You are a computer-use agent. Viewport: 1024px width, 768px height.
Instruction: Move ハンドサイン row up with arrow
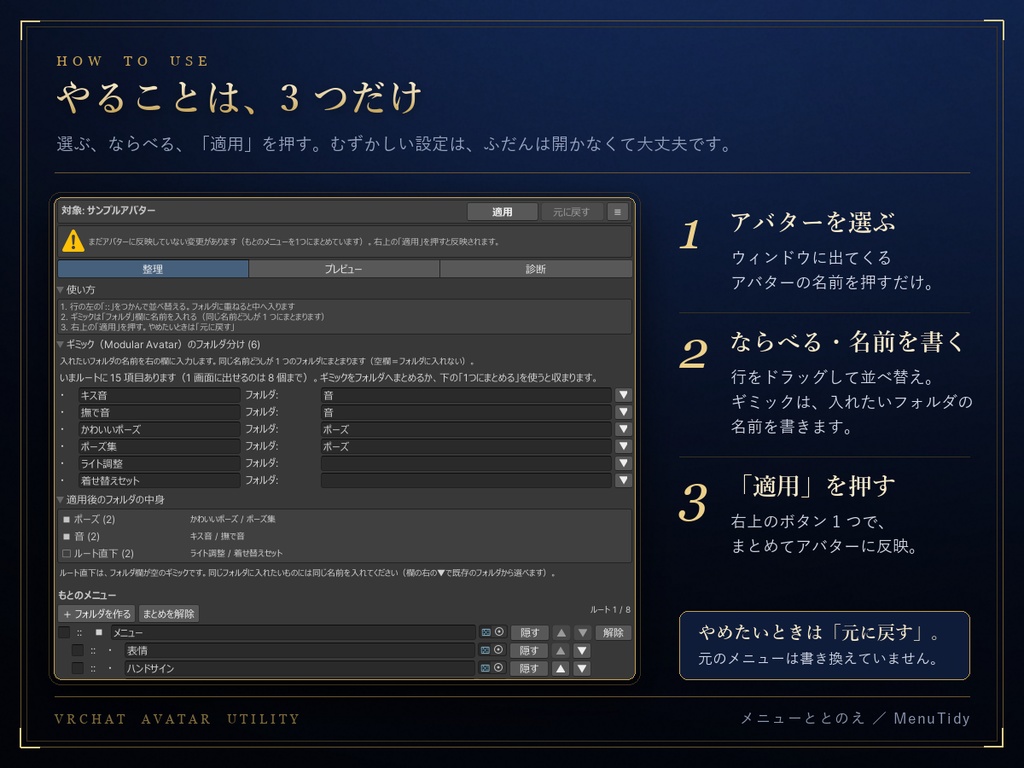[x=561, y=668]
